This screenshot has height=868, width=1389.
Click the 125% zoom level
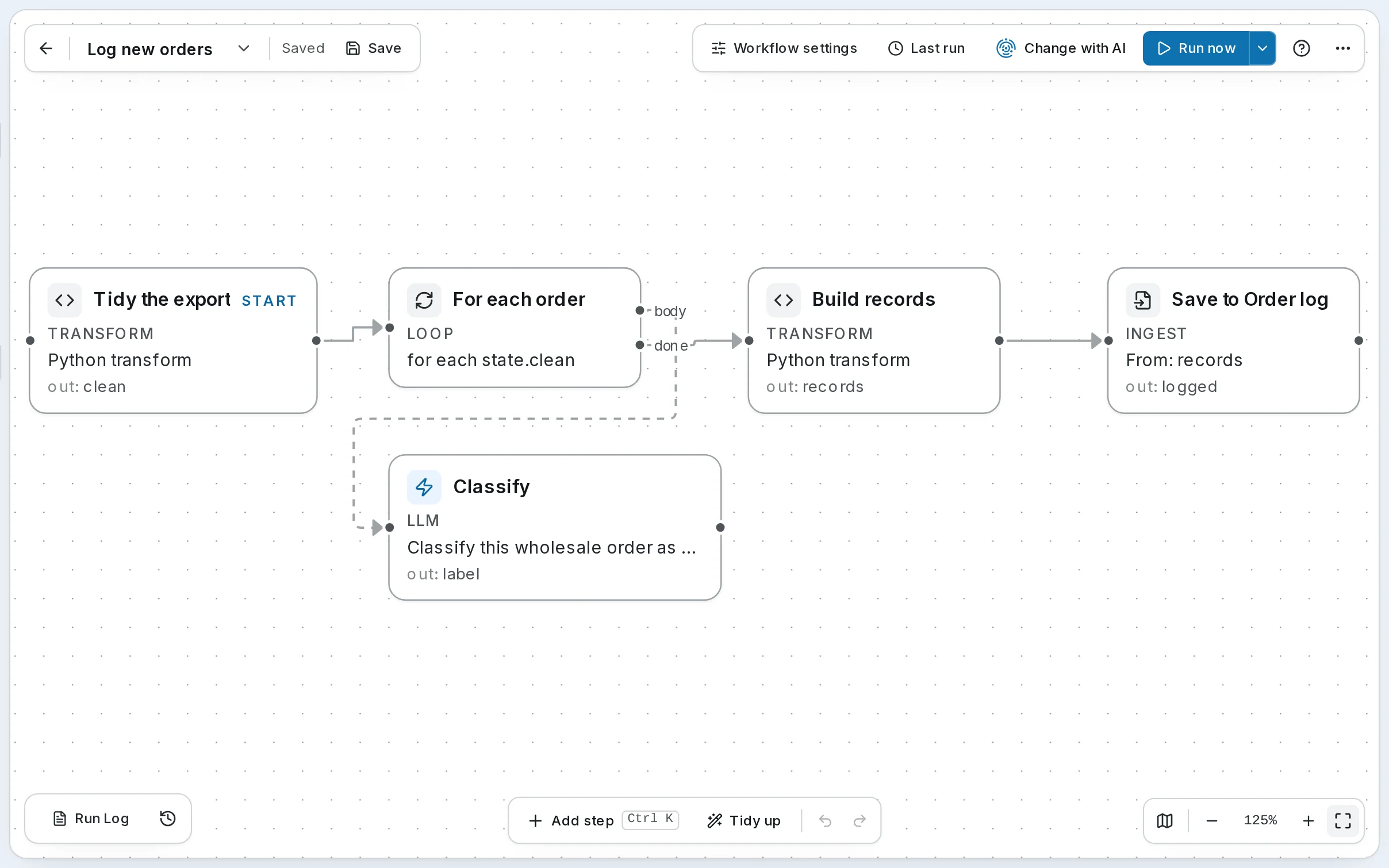click(1260, 820)
